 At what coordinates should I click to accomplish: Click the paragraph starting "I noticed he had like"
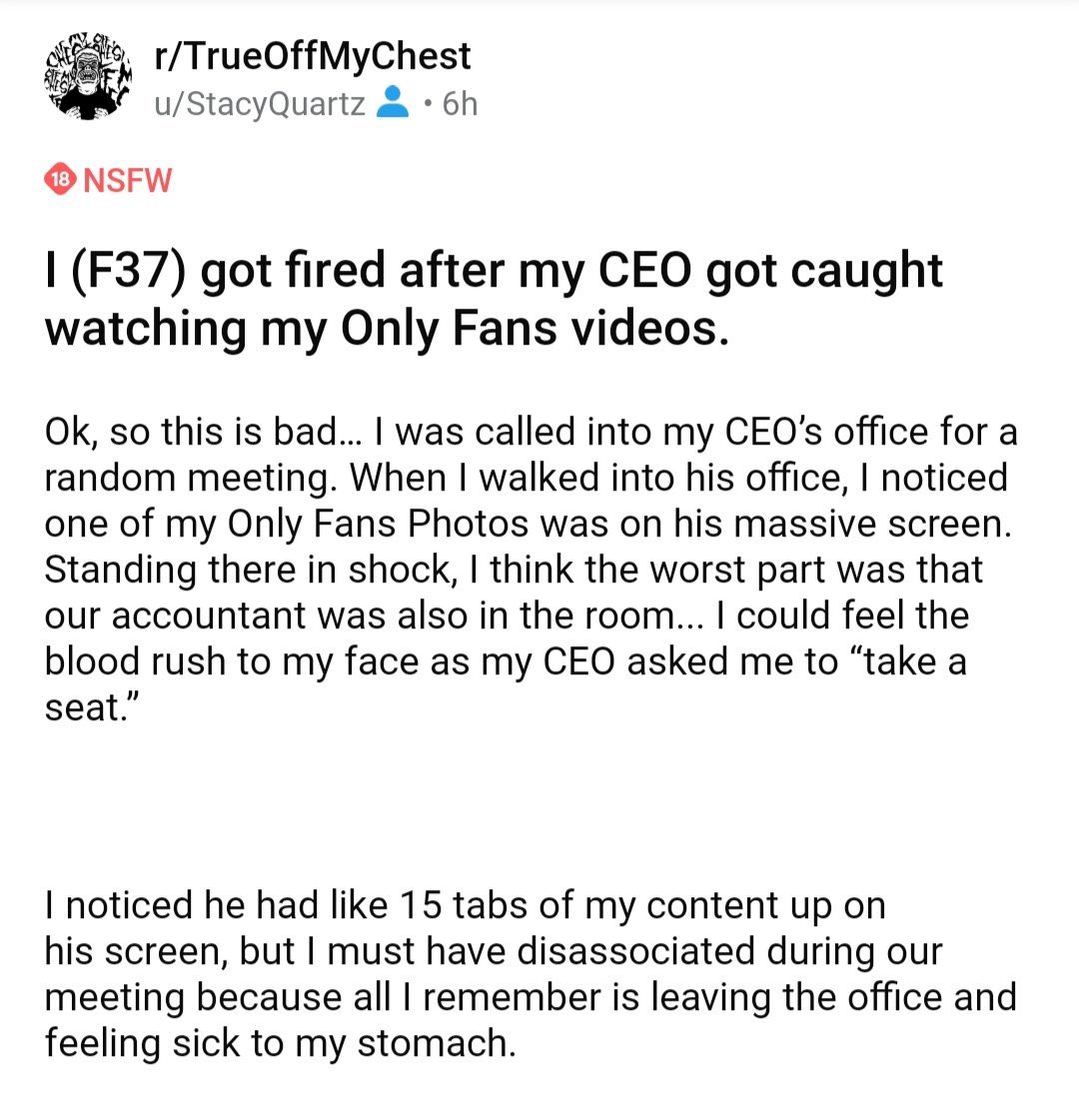[531, 974]
